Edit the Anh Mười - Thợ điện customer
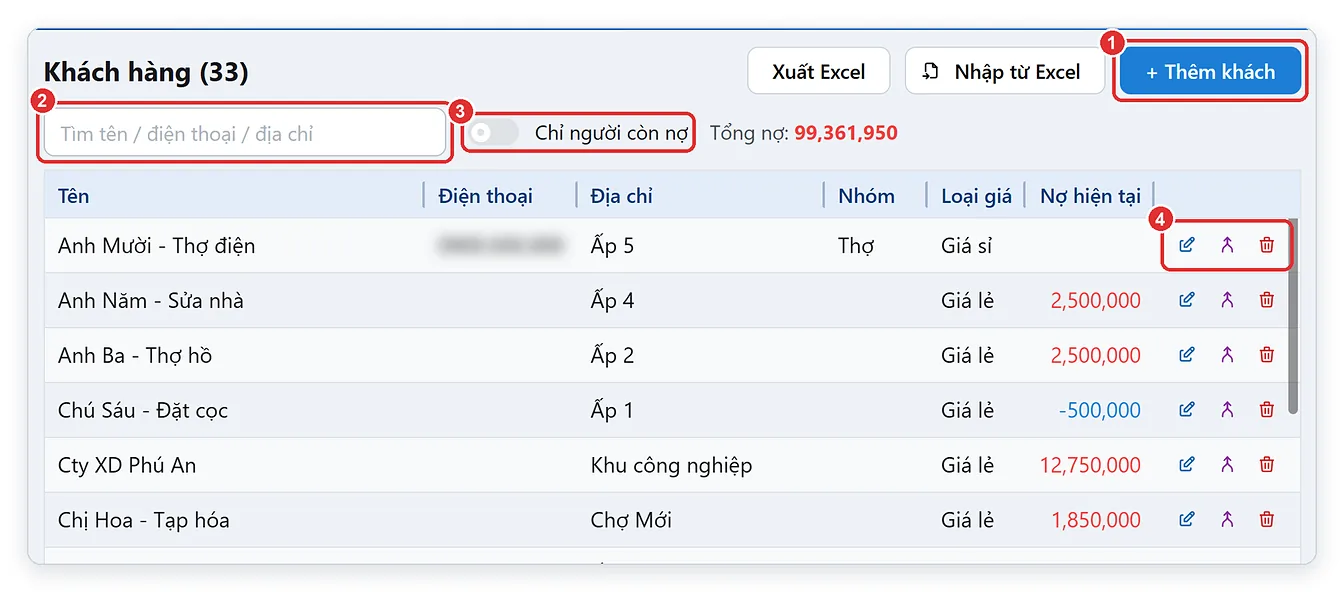 tap(1187, 245)
